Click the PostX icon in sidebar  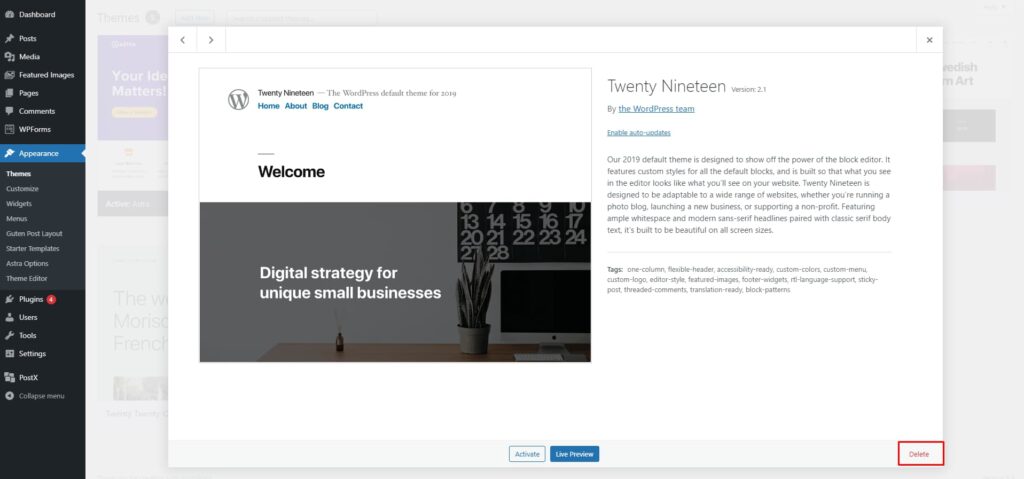[9, 377]
